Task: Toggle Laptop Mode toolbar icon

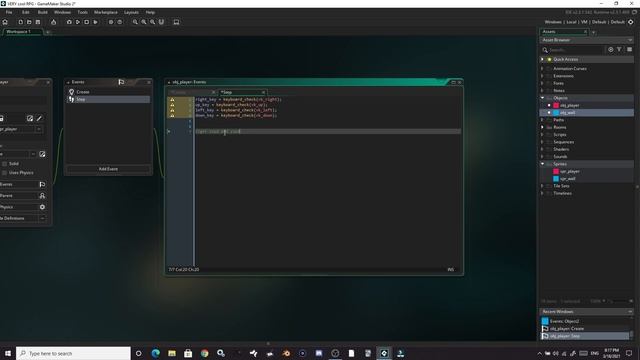Action: [x=176, y=22]
